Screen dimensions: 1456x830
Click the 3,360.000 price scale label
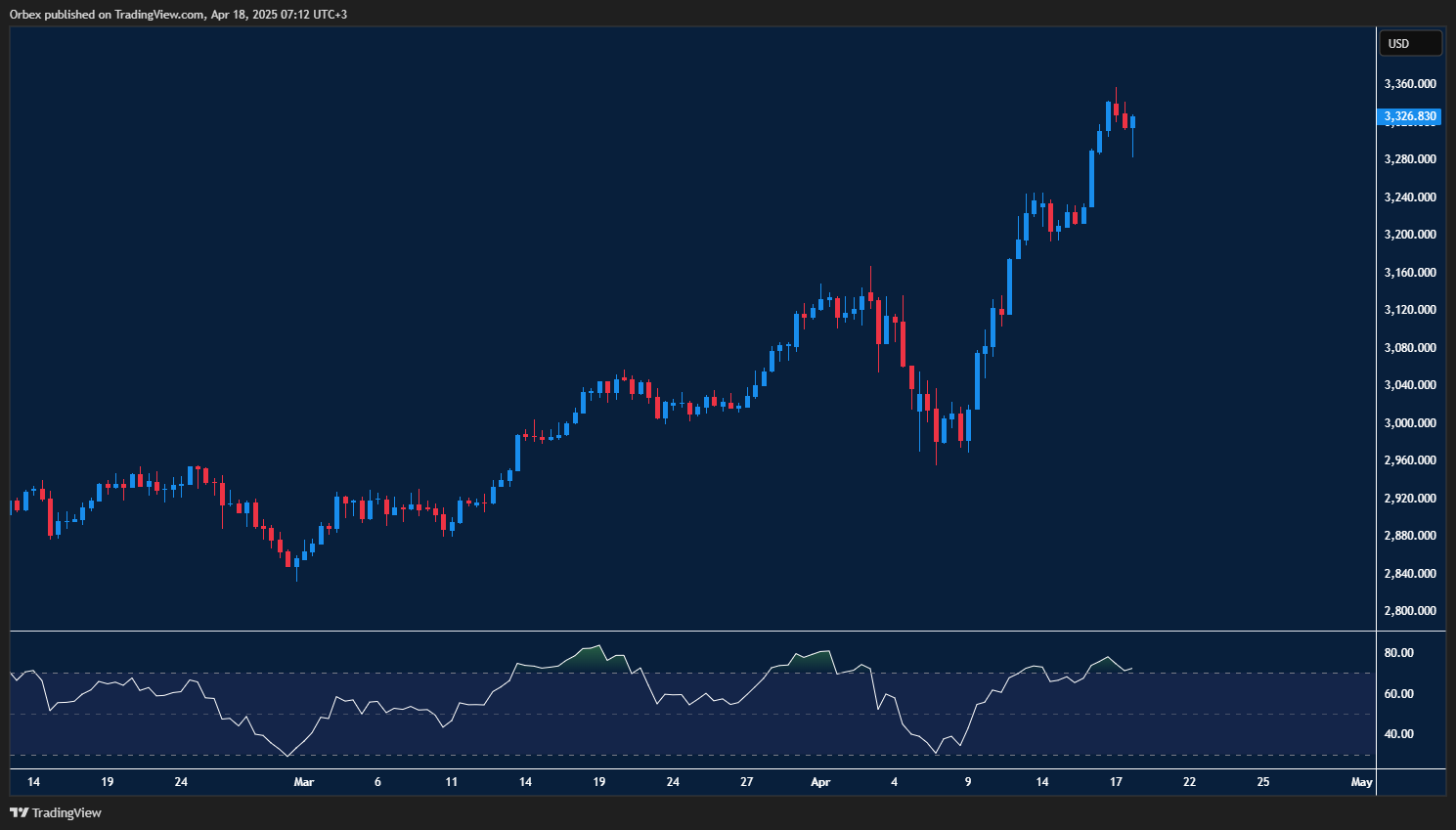(x=1409, y=83)
